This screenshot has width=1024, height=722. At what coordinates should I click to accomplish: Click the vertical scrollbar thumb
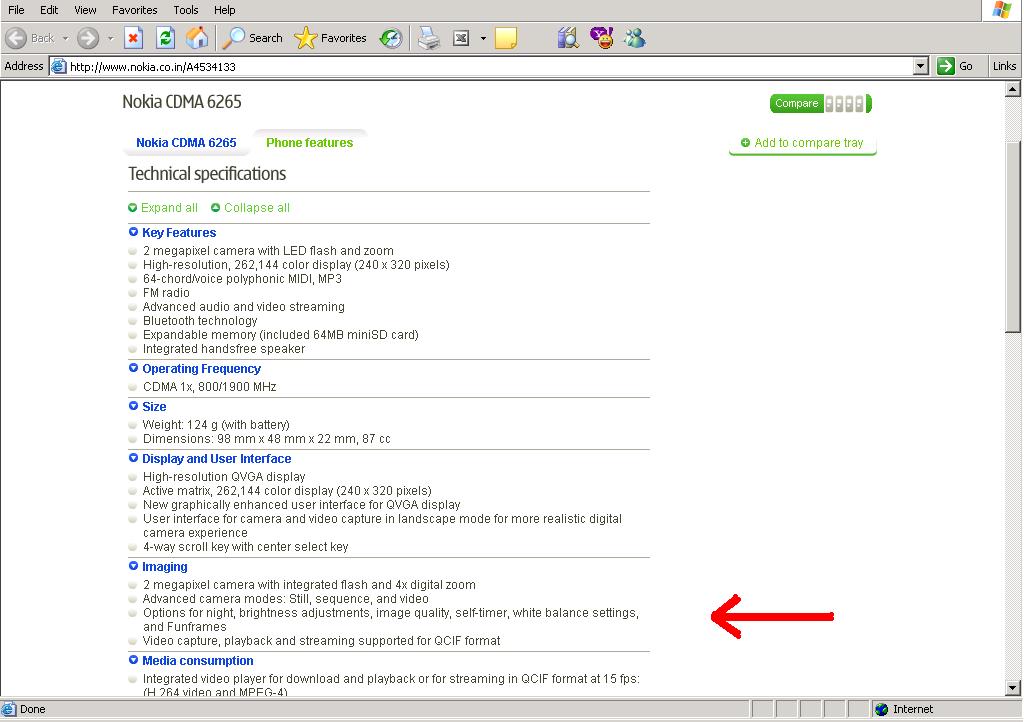1012,238
